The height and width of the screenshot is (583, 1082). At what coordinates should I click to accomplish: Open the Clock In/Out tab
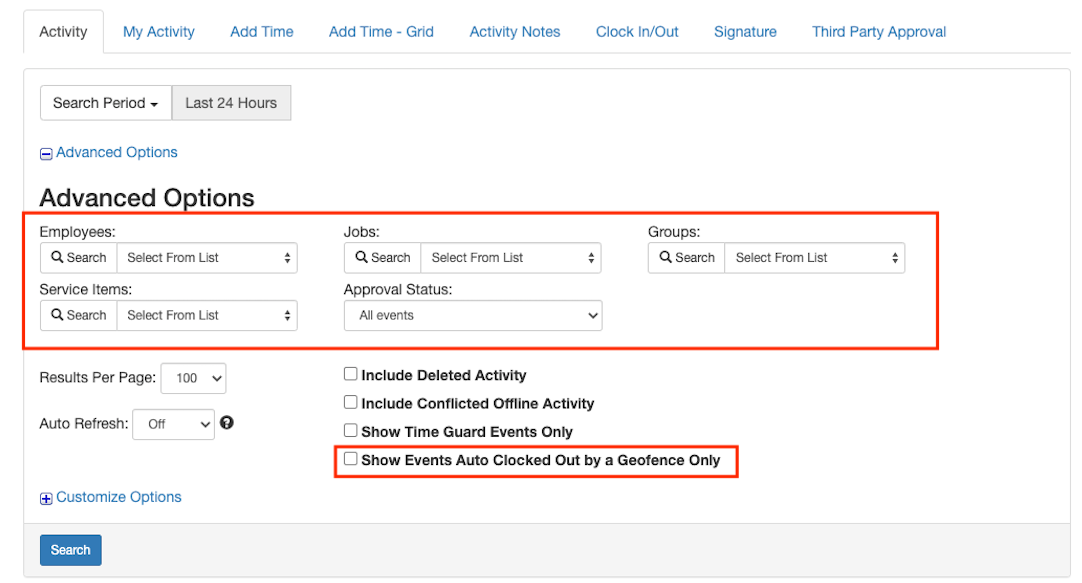pos(637,32)
